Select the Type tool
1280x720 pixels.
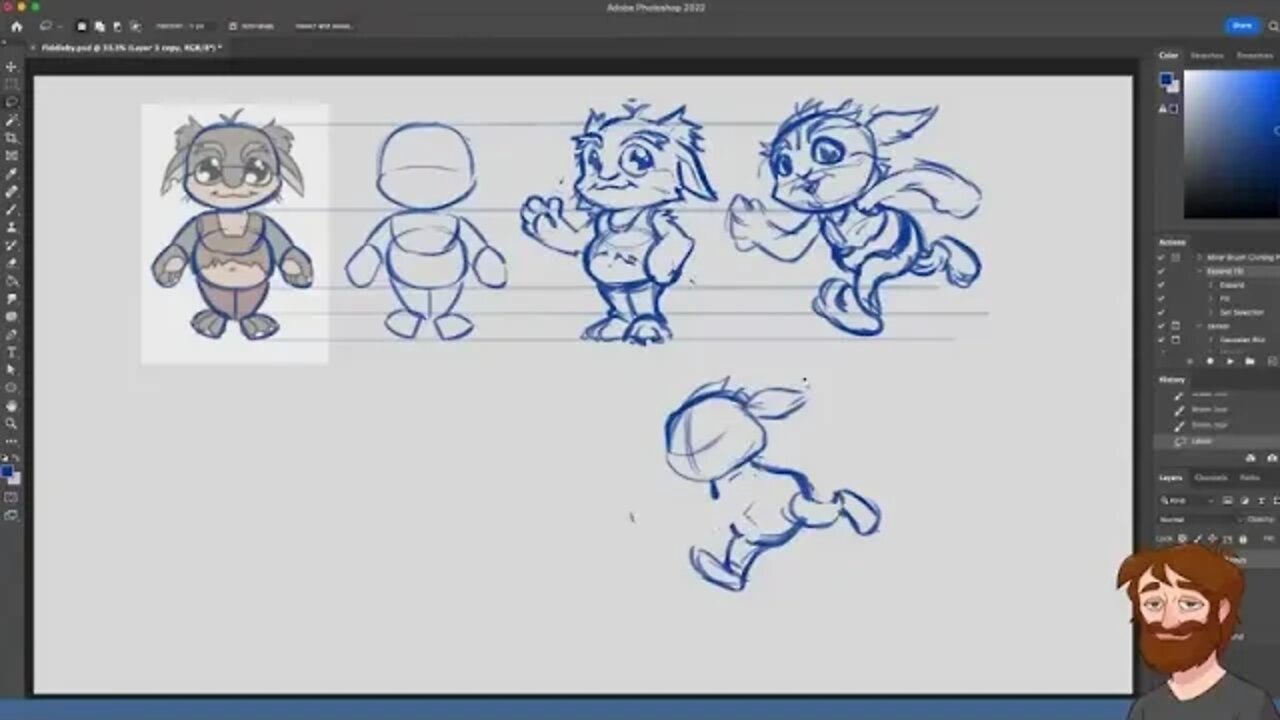(12, 353)
